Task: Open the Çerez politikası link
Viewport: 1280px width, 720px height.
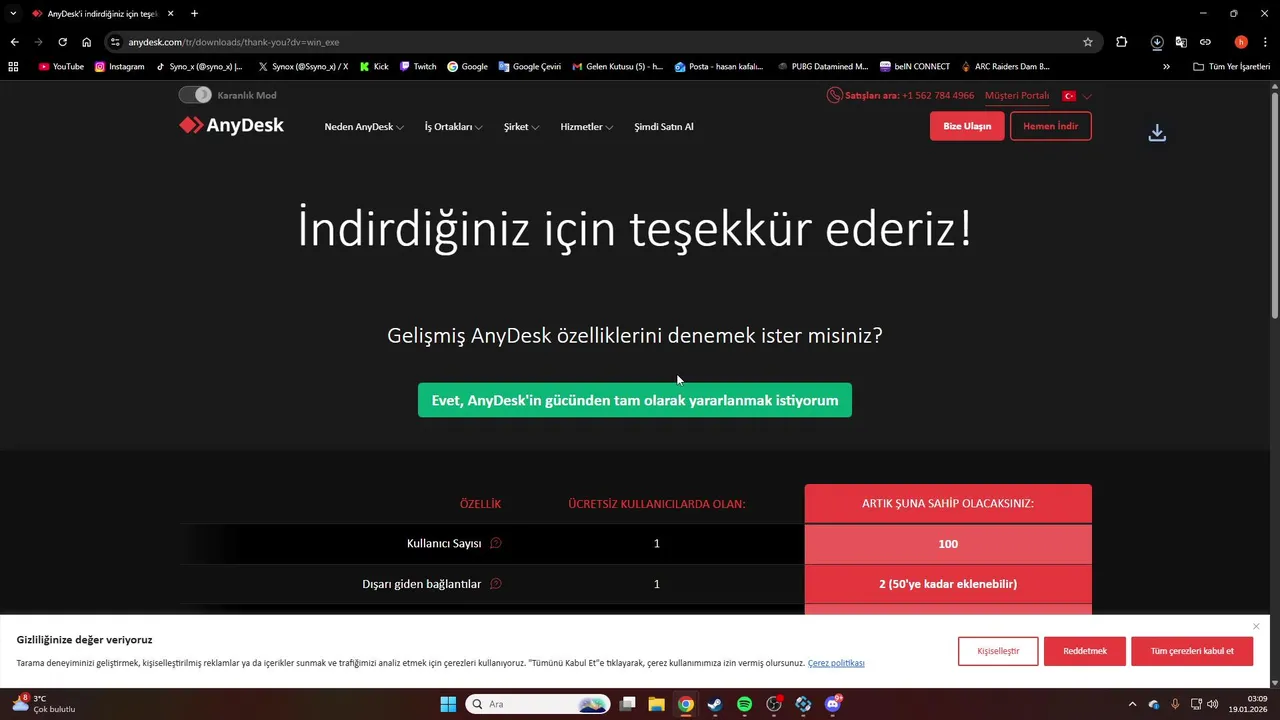Action: point(836,663)
